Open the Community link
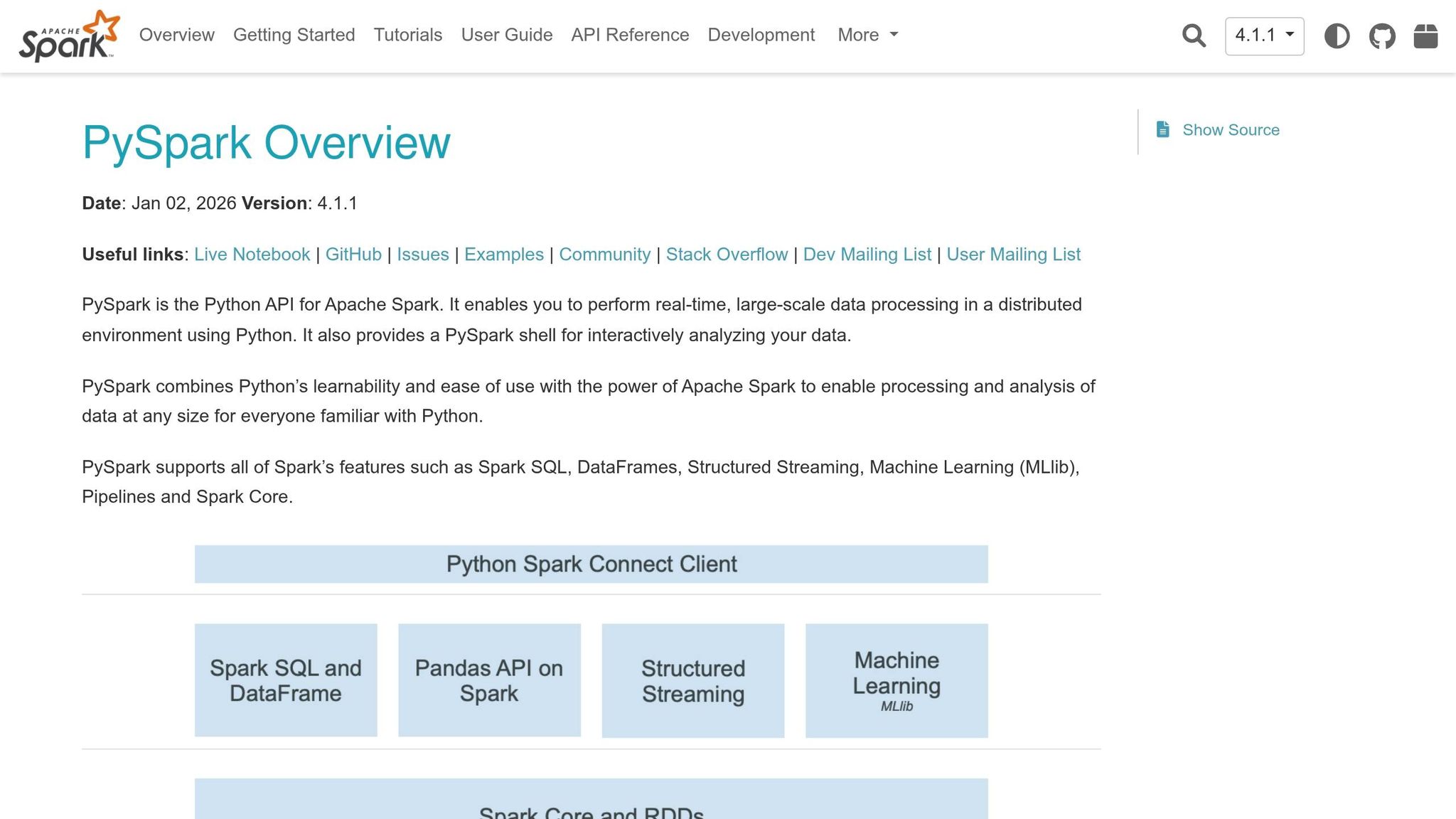The height and width of the screenshot is (819, 1456). (605, 254)
